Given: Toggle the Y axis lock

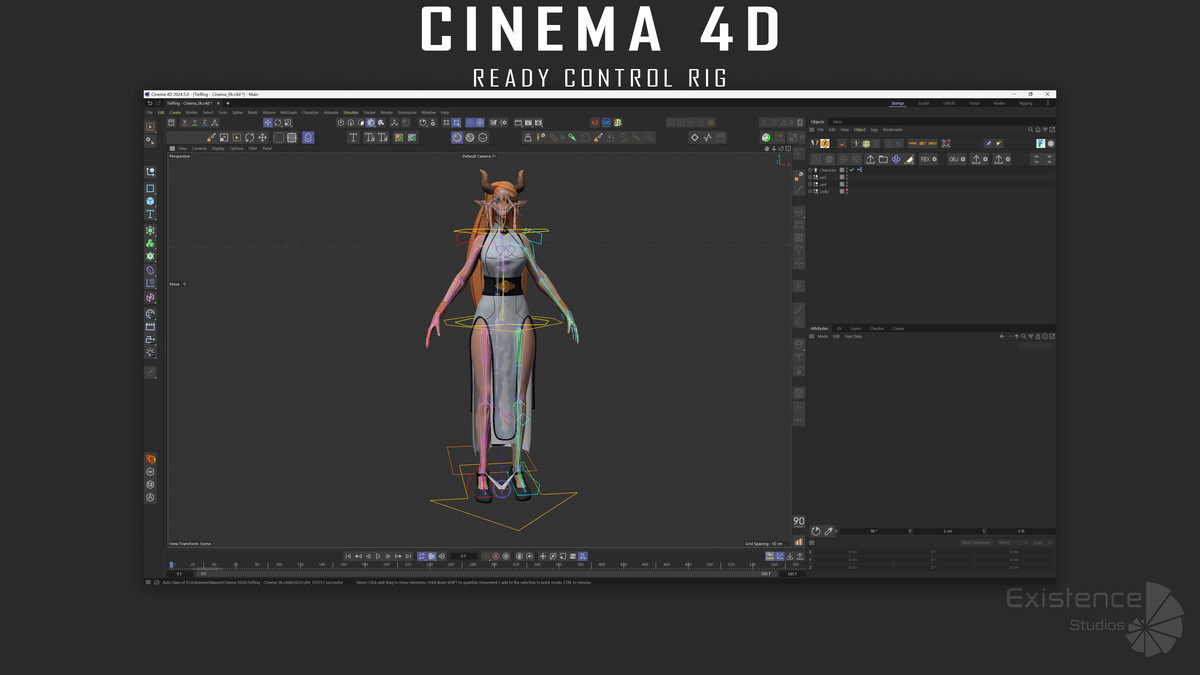Looking at the screenshot, I should [x=194, y=123].
